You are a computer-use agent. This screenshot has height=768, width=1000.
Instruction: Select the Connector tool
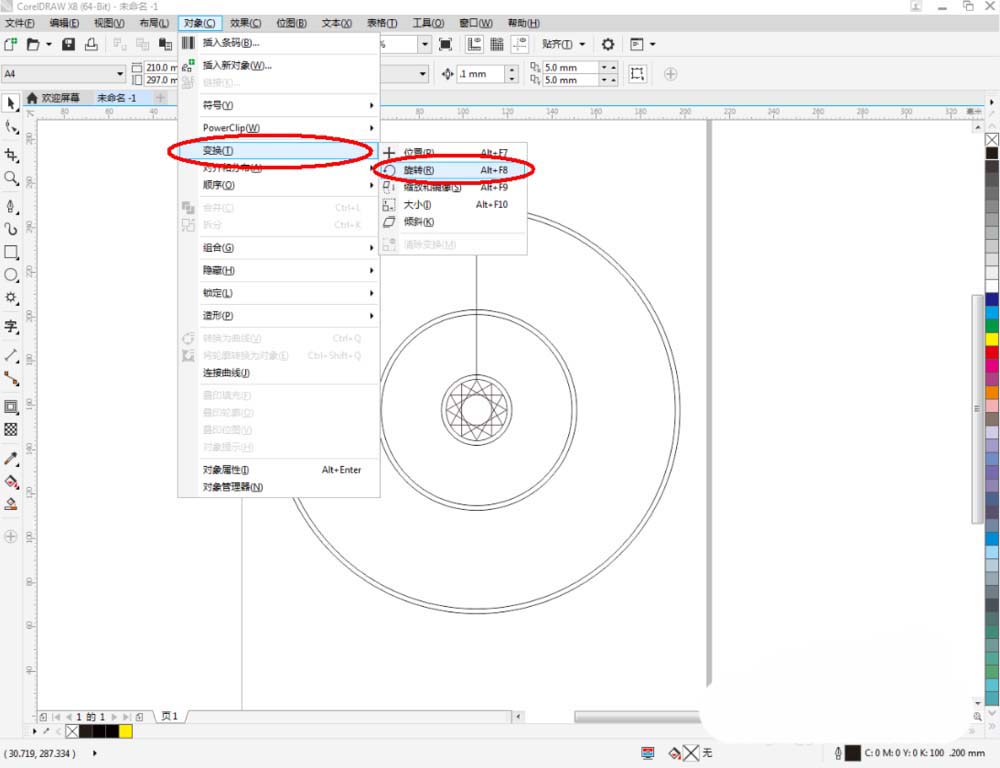coord(11,378)
